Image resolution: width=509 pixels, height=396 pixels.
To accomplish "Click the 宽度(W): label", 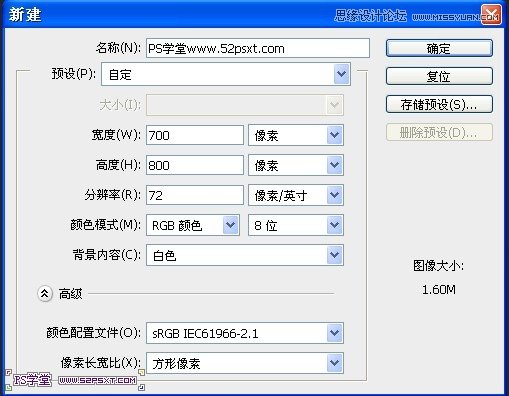I will coord(116,135).
